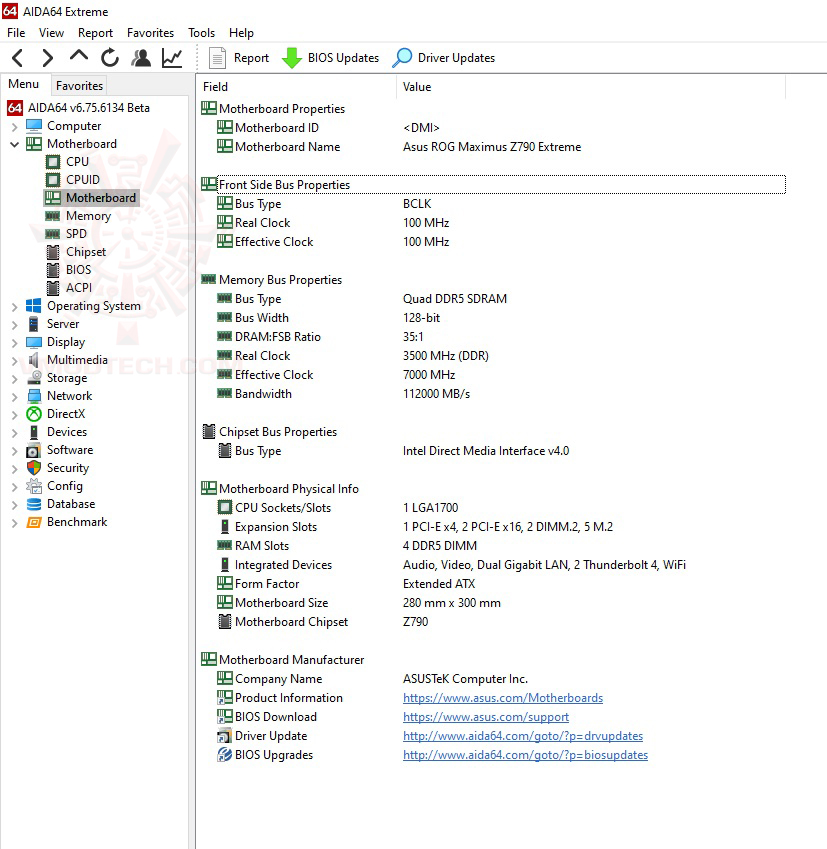Open the asus.com/Motherboards product link
Viewport: 827px width, 849px height.
click(503, 698)
